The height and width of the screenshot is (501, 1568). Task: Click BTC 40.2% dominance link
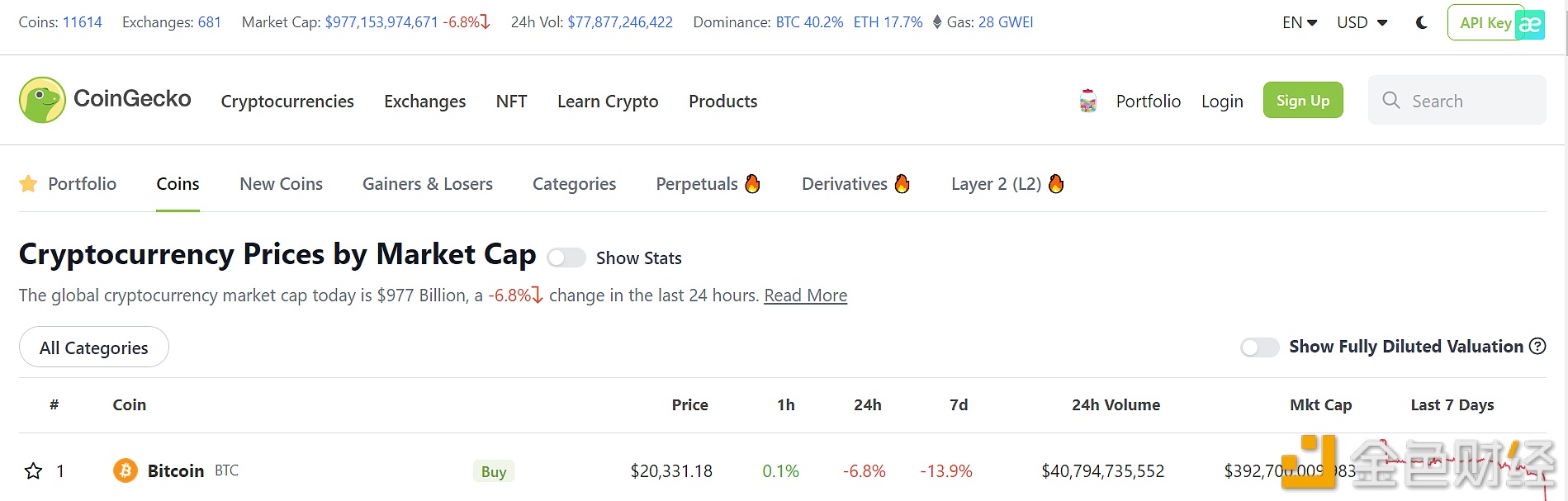point(809,22)
